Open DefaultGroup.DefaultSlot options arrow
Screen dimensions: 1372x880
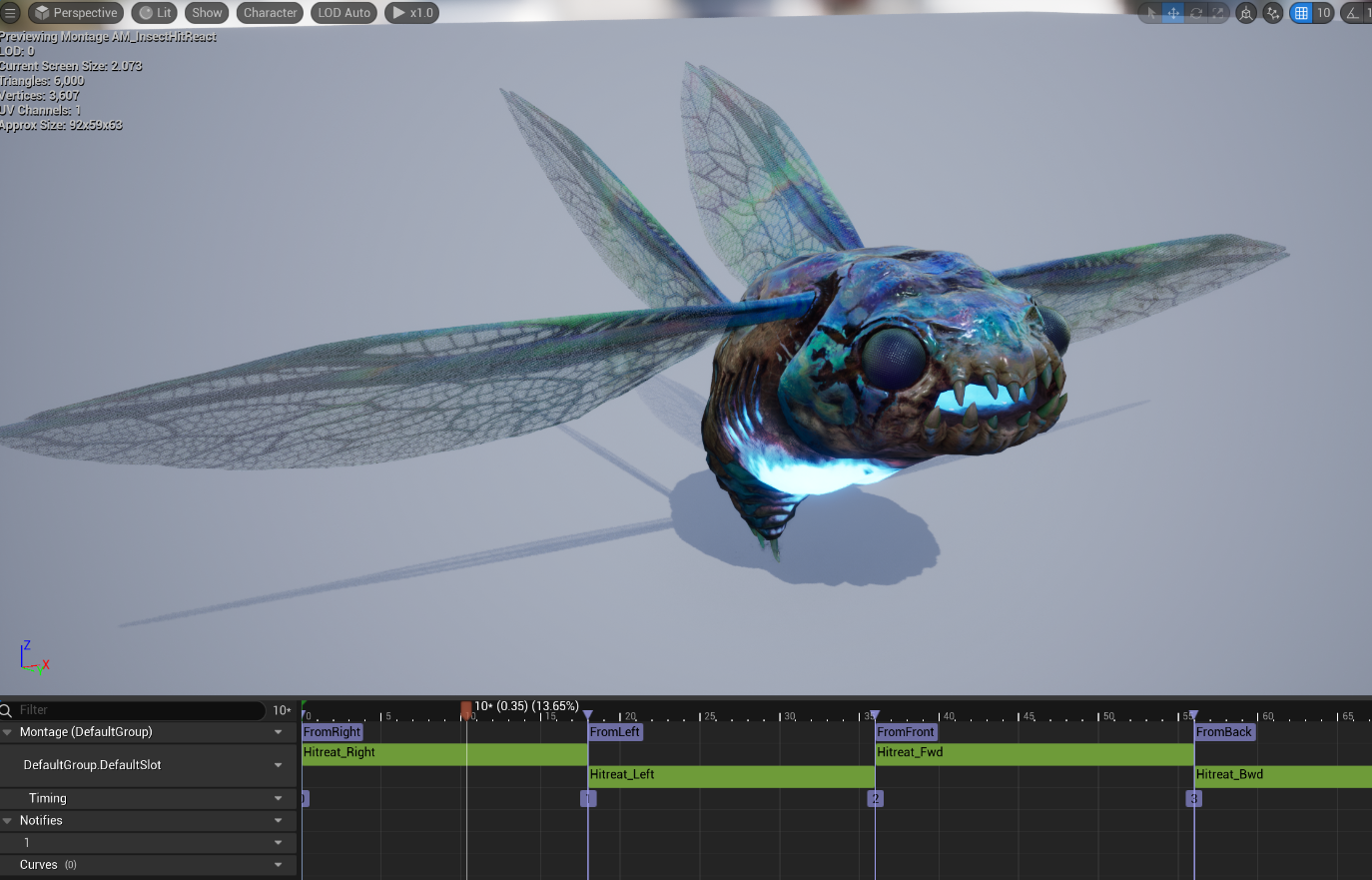point(279,765)
